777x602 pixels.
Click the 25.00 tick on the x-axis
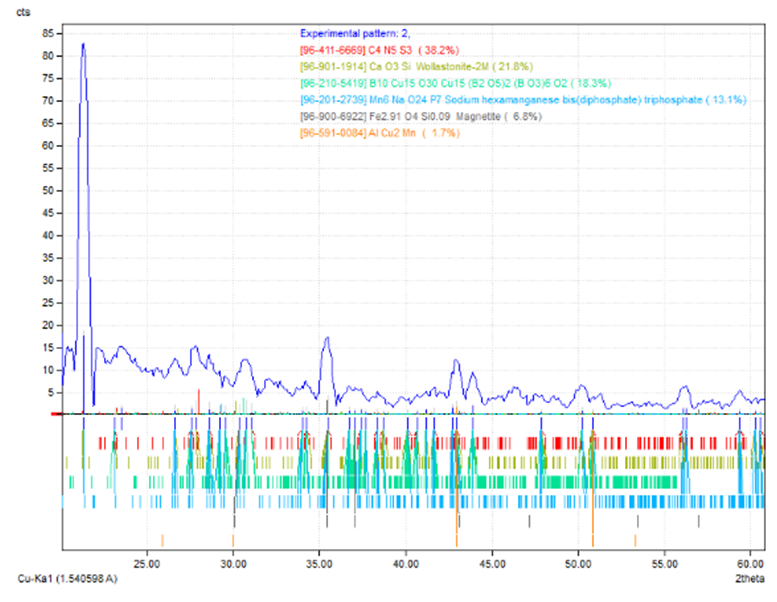coord(147,564)
